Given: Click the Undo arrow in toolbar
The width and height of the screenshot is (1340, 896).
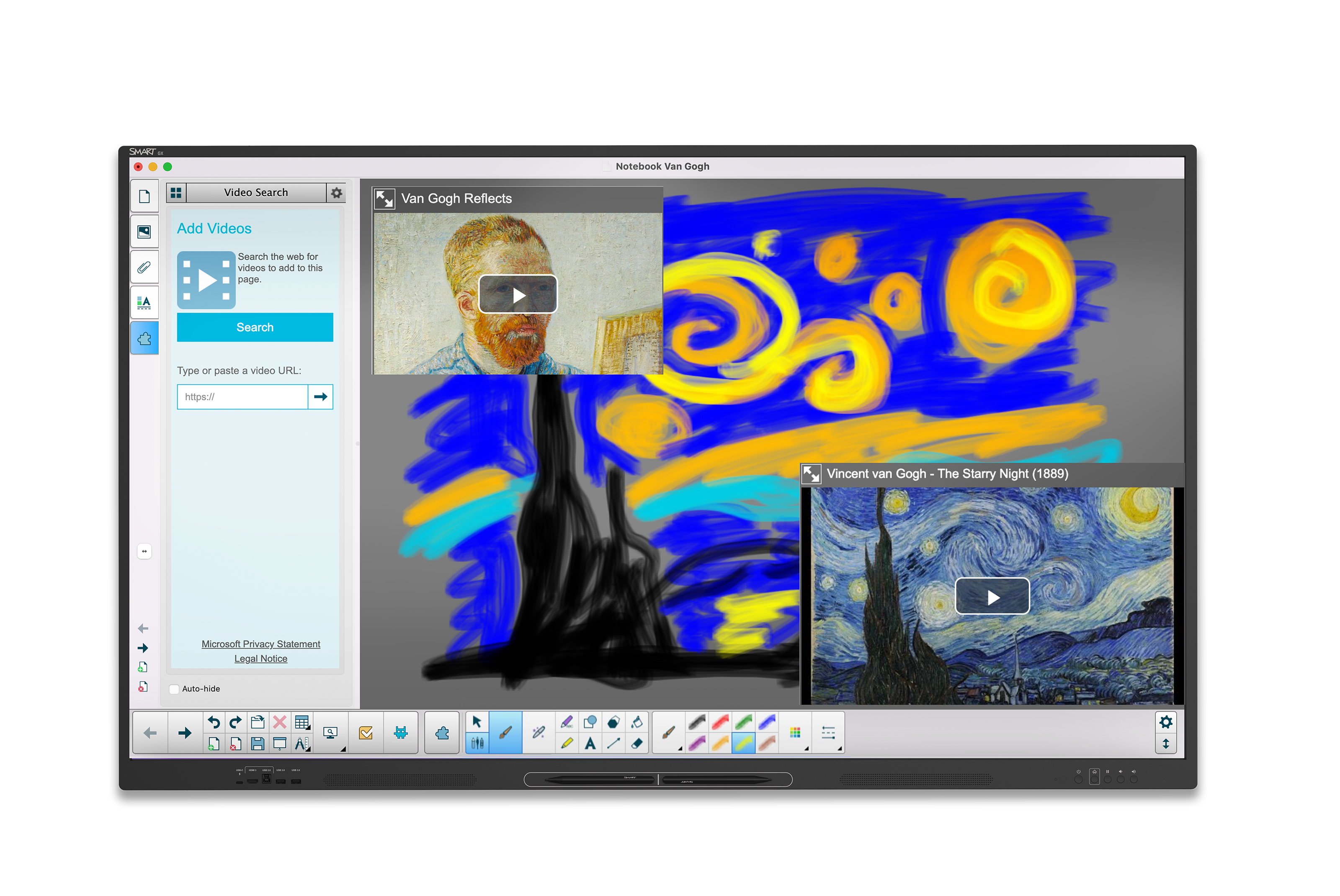Looking at the screenshot, I should click(x=214, y=722).
